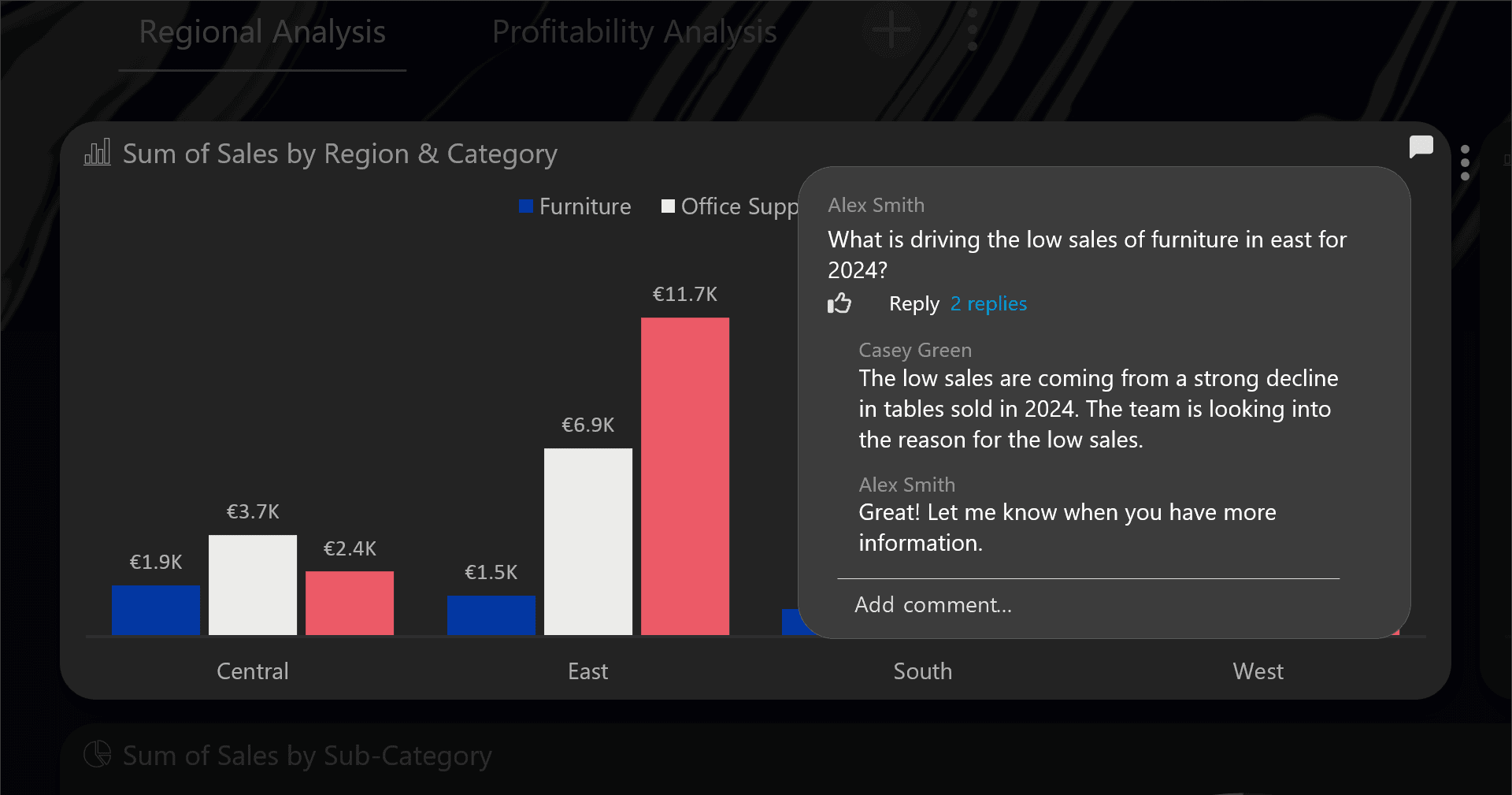
Task: Click the Central blue €1.9K bar
Action: coord(156,610)
